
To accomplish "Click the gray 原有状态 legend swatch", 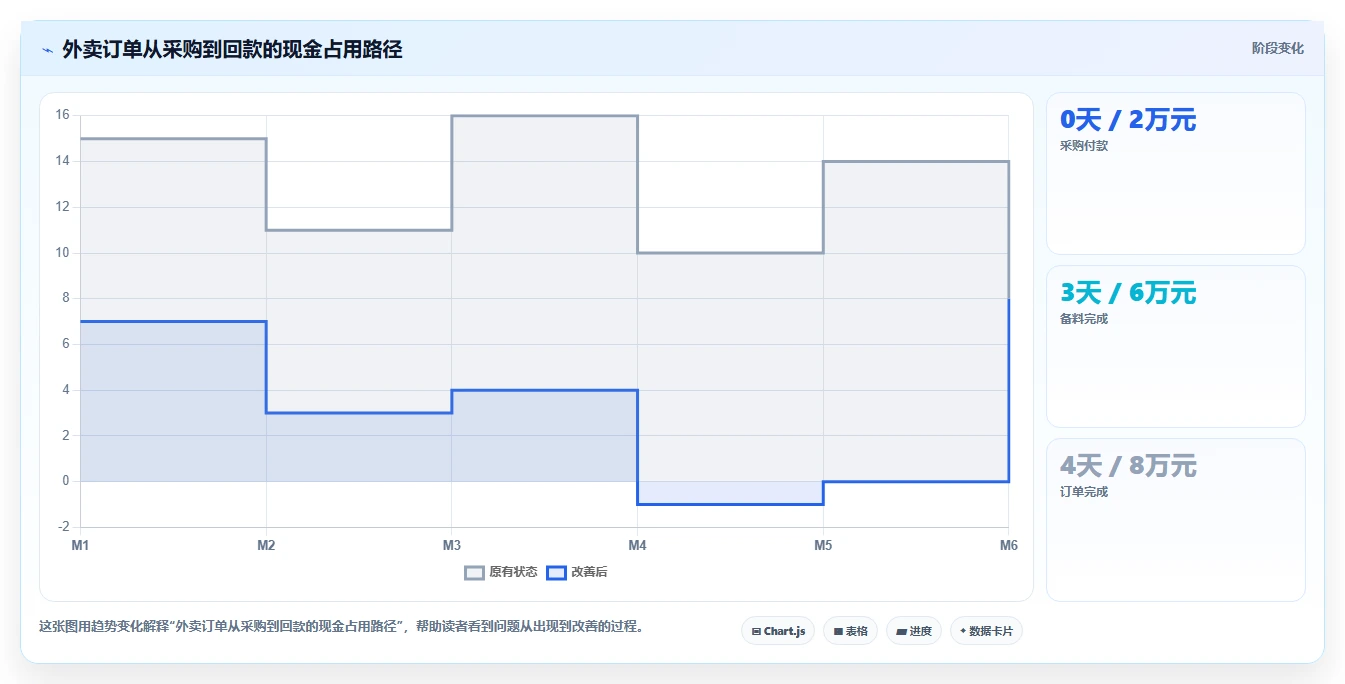I will (x=475, y=572).
